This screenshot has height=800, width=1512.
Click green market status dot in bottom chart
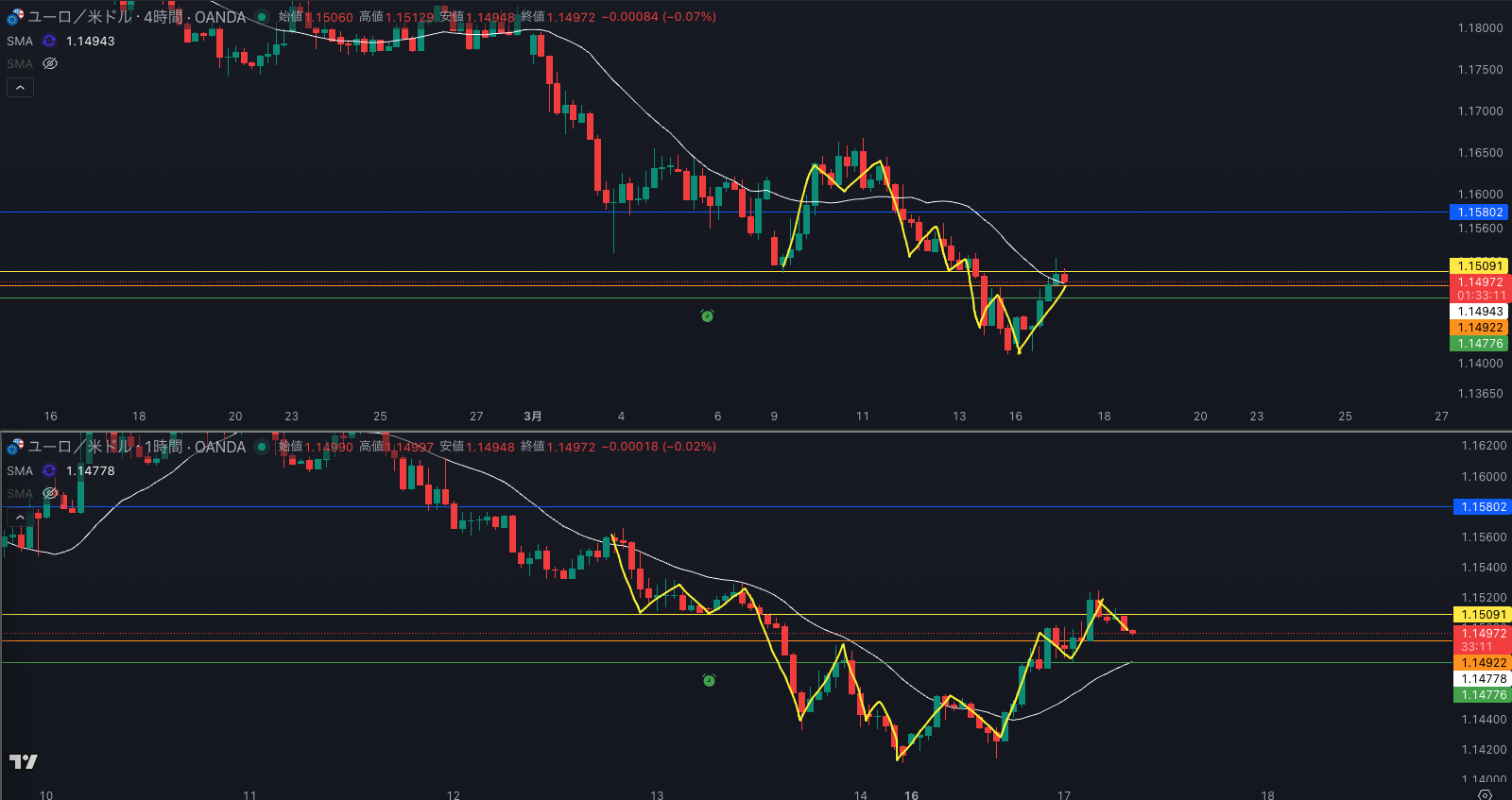click(x=262, y=447)
